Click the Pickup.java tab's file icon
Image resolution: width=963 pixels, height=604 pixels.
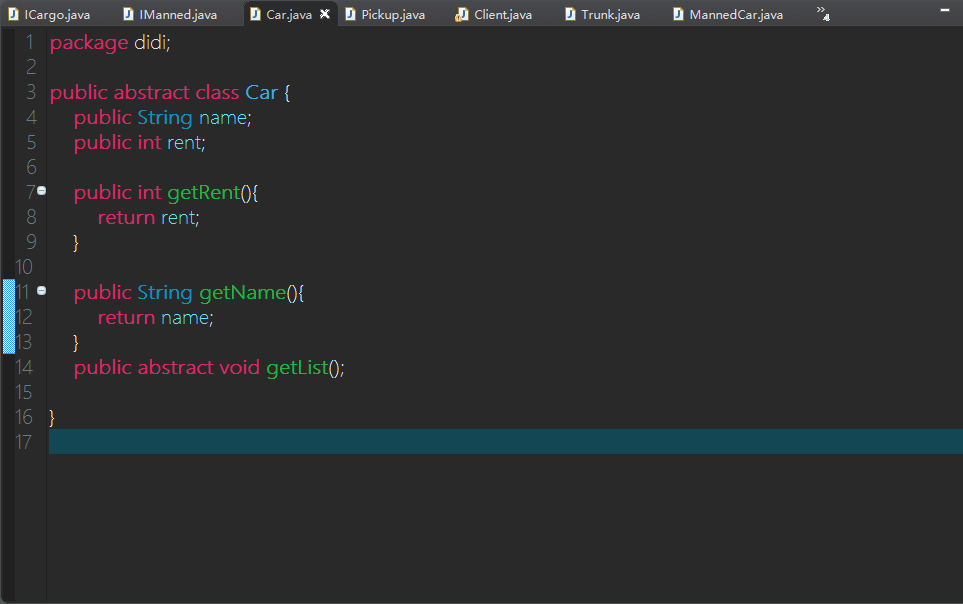coord(350,15)
